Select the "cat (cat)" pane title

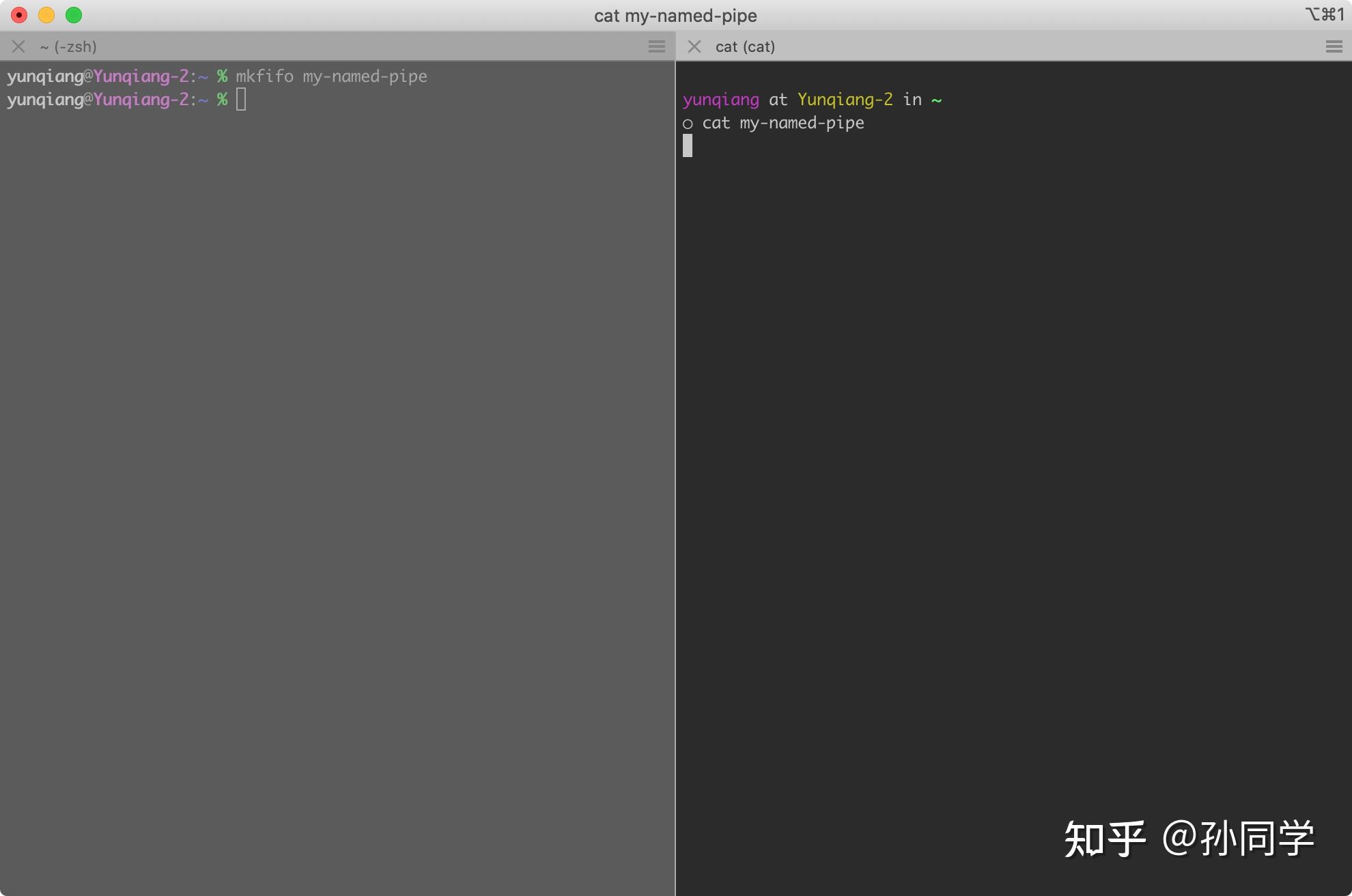click(x=745, y=46)
